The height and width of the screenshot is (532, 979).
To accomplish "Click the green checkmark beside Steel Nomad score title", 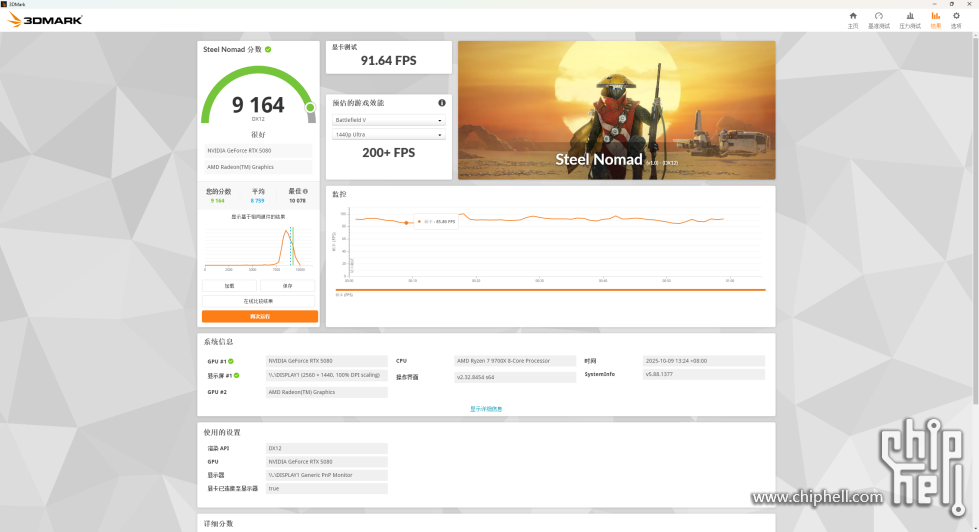I will coord(268,49).
